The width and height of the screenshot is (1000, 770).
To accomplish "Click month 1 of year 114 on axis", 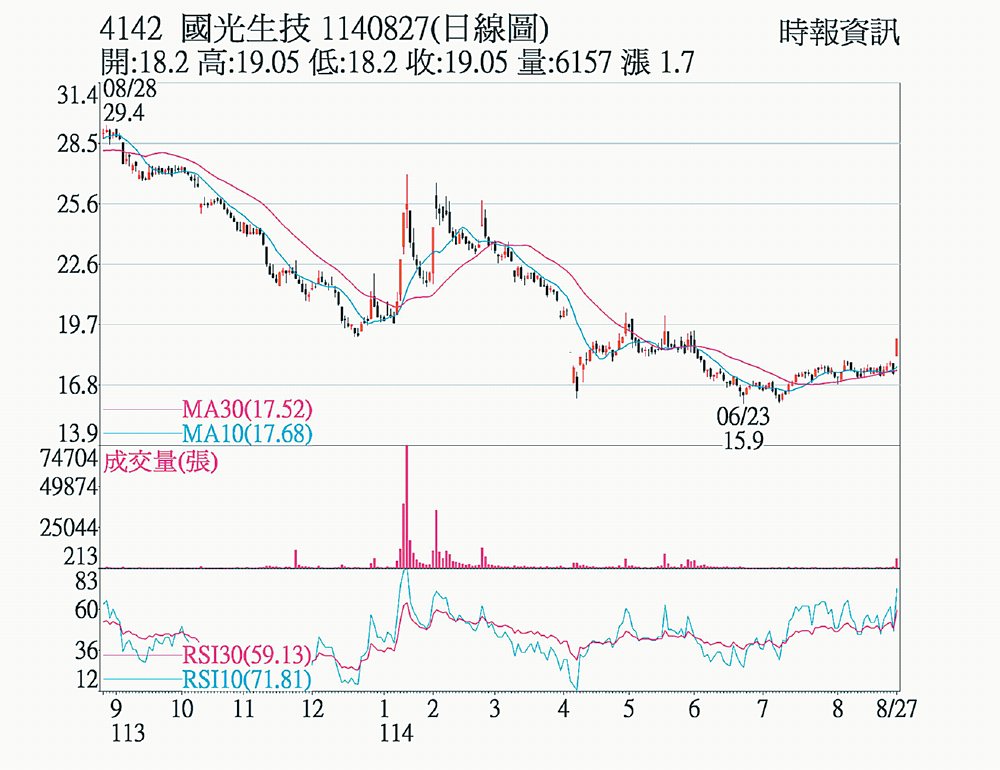I will 383,709.
